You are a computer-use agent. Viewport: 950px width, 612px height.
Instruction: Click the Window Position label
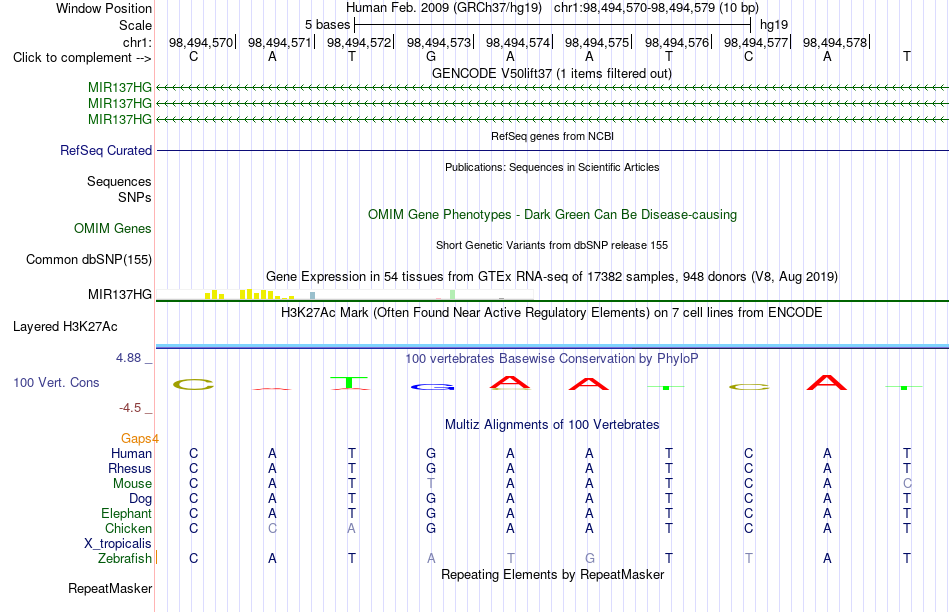coord(104,8)
